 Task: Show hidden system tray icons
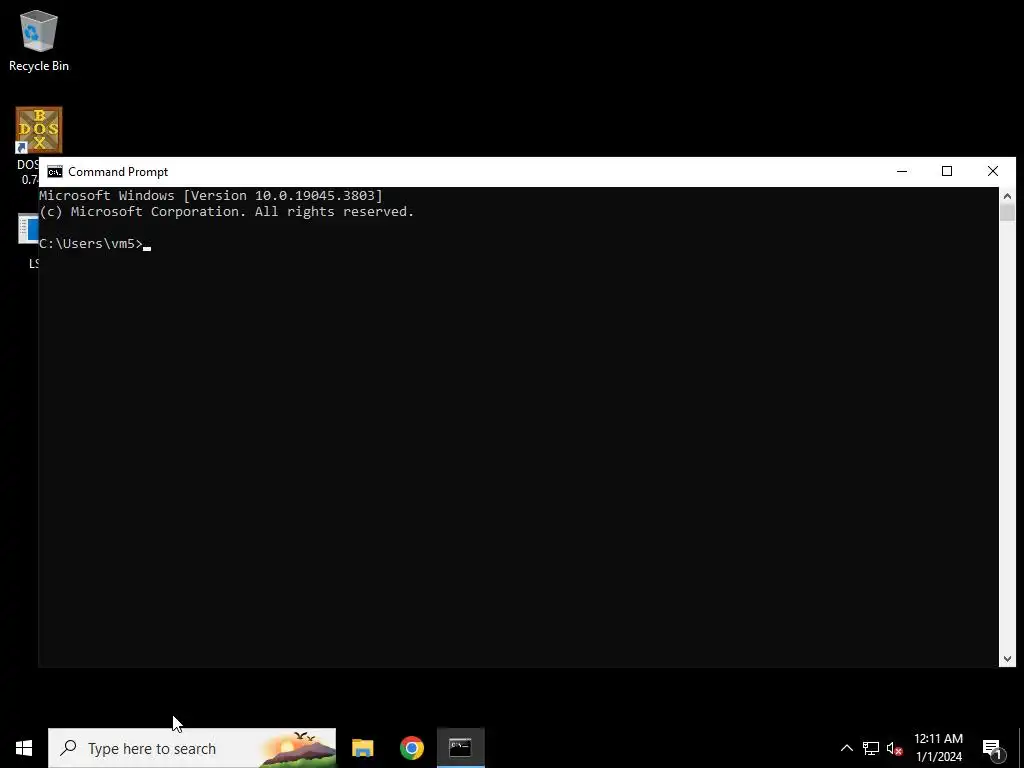click(x=846, y=748)
